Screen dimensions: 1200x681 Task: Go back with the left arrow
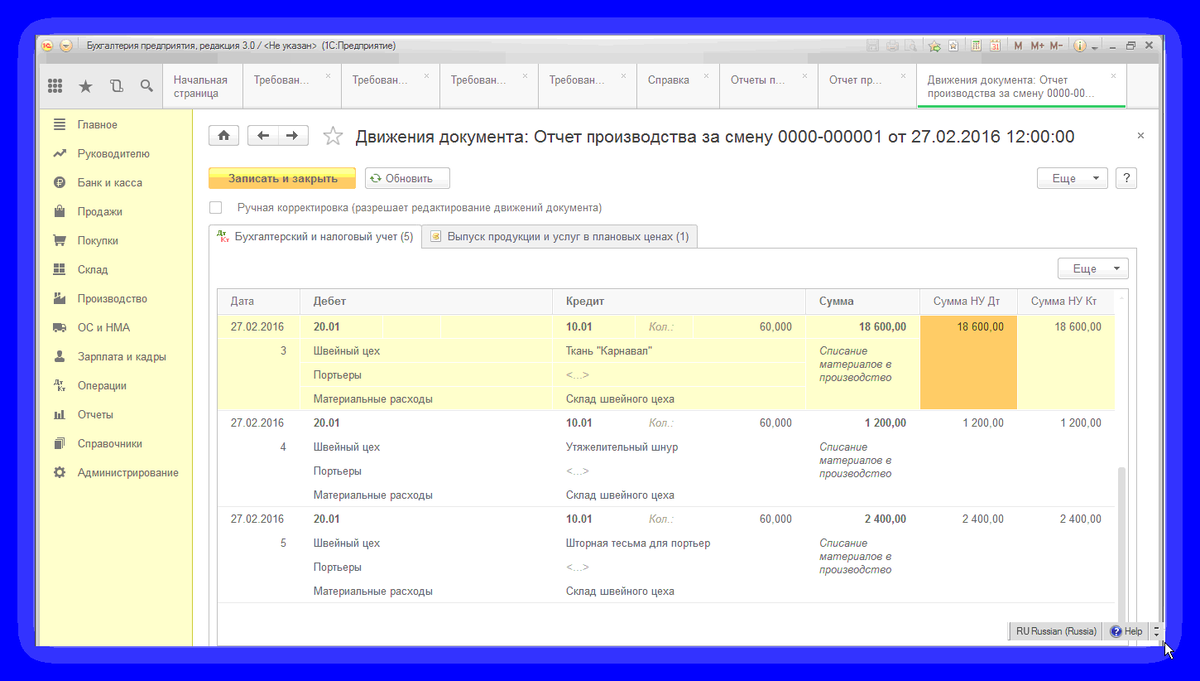point(263,136)
